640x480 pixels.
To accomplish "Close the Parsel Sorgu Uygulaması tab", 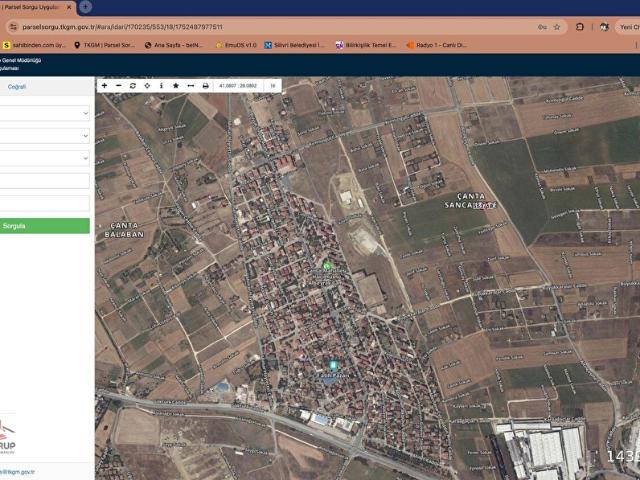I will coord(69,7).
